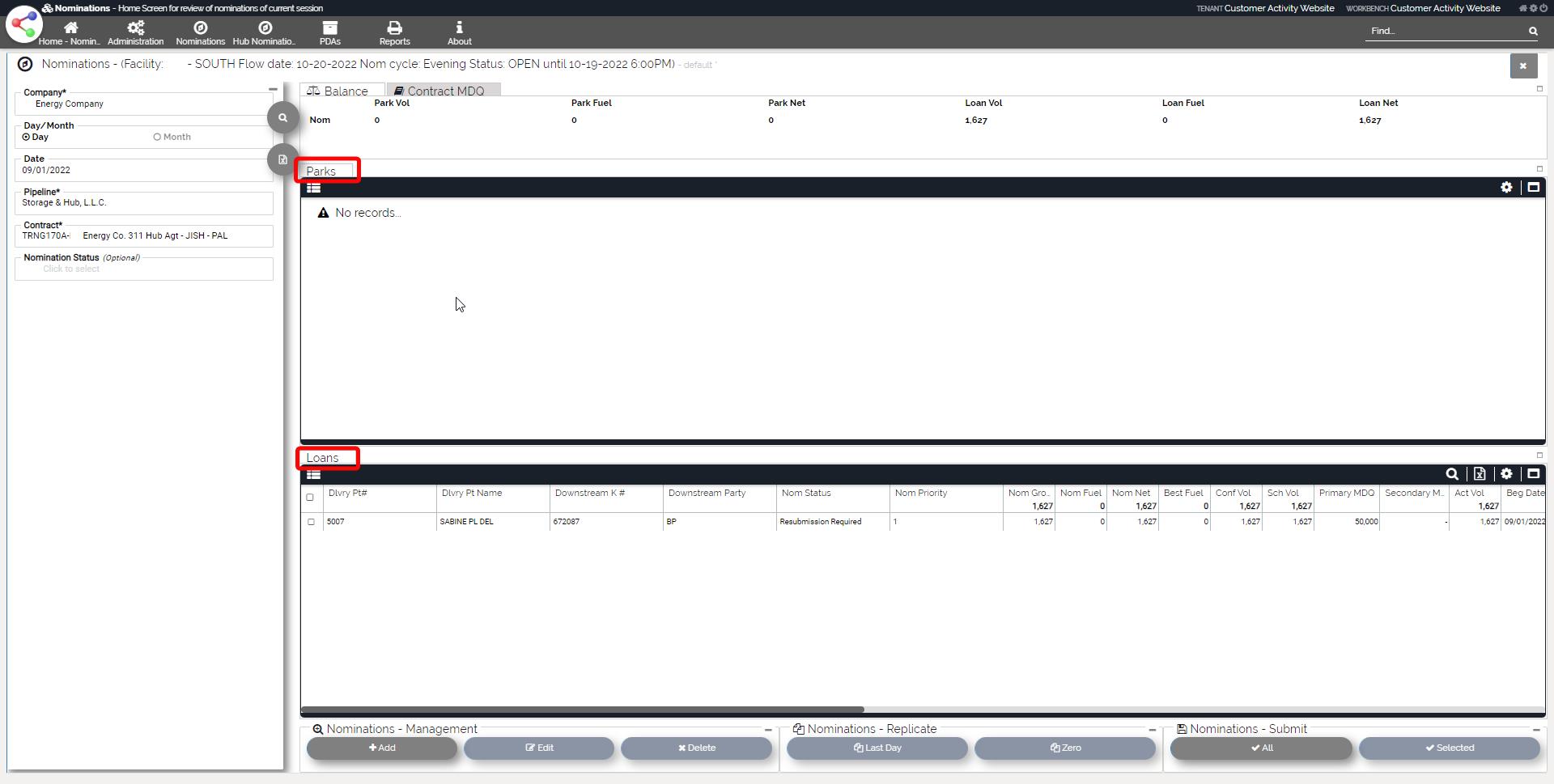The width and height of the screenshot is (1554, 784).
Task: Switch to the Contract MDQ tab
Action: (x=444, y=91)
